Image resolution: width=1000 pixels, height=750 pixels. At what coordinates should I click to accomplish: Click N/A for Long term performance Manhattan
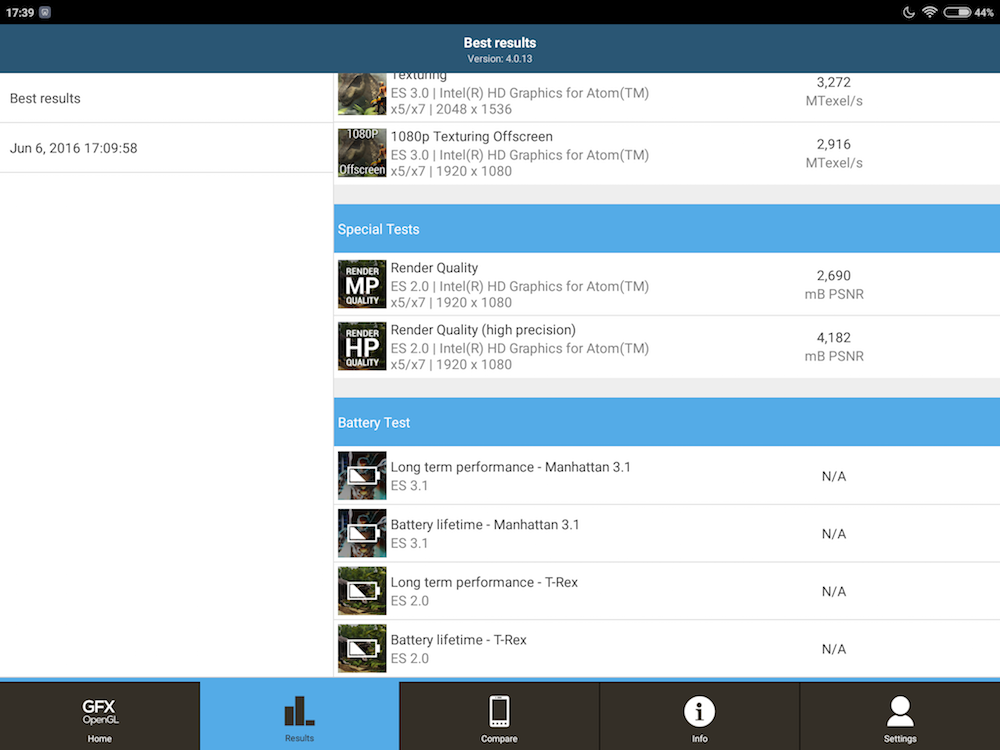(x=834, y=476)
